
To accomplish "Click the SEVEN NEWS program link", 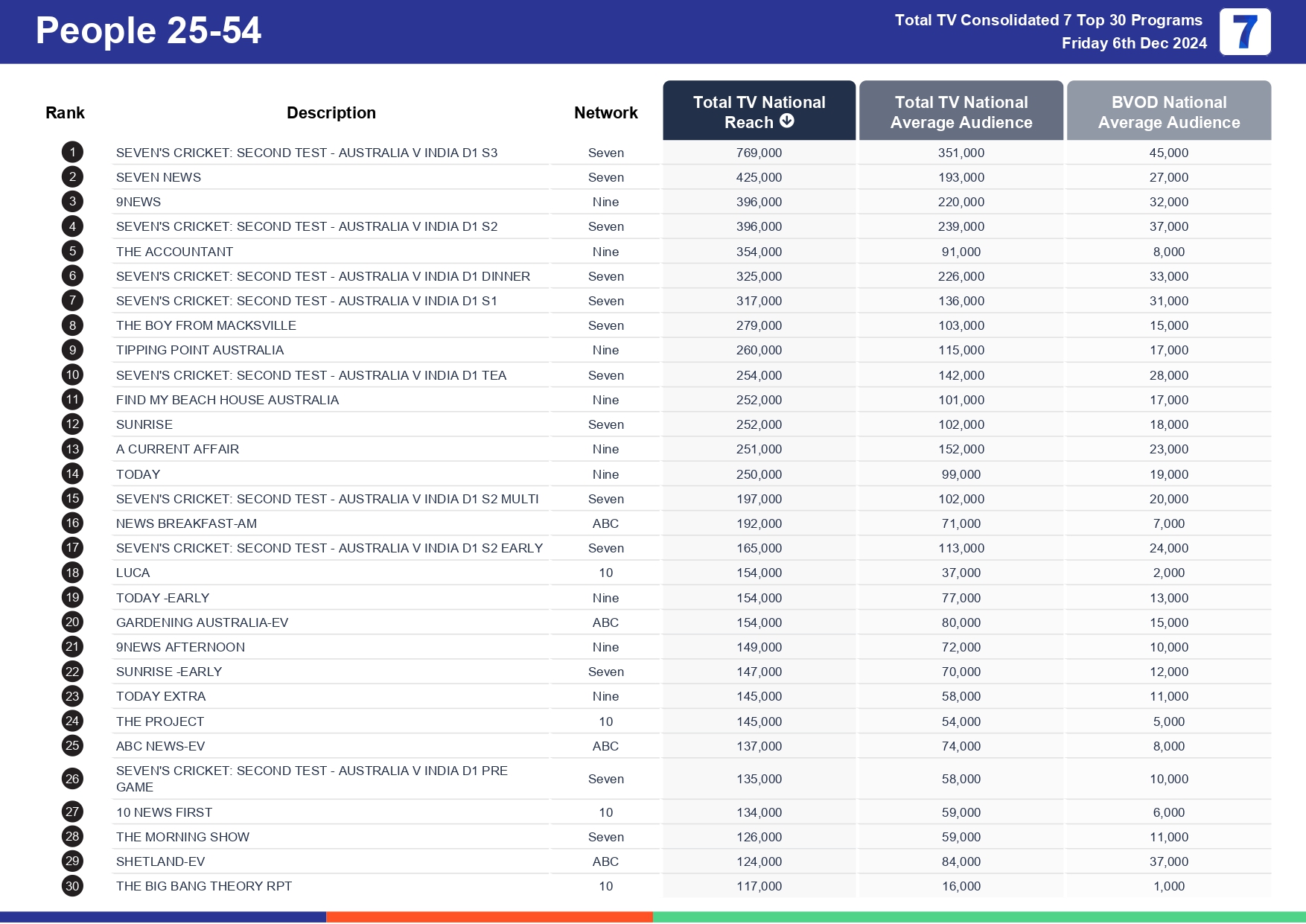I will 158,177.
